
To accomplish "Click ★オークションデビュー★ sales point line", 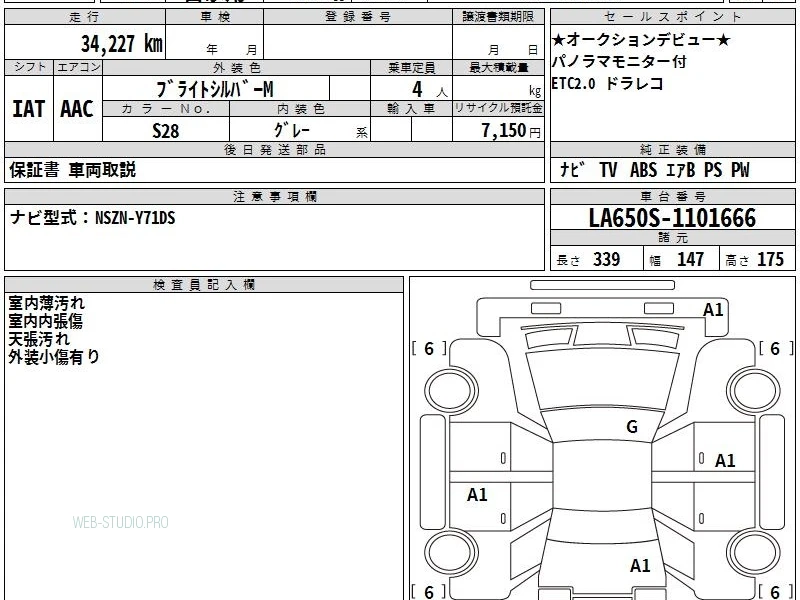I will 641,39.
